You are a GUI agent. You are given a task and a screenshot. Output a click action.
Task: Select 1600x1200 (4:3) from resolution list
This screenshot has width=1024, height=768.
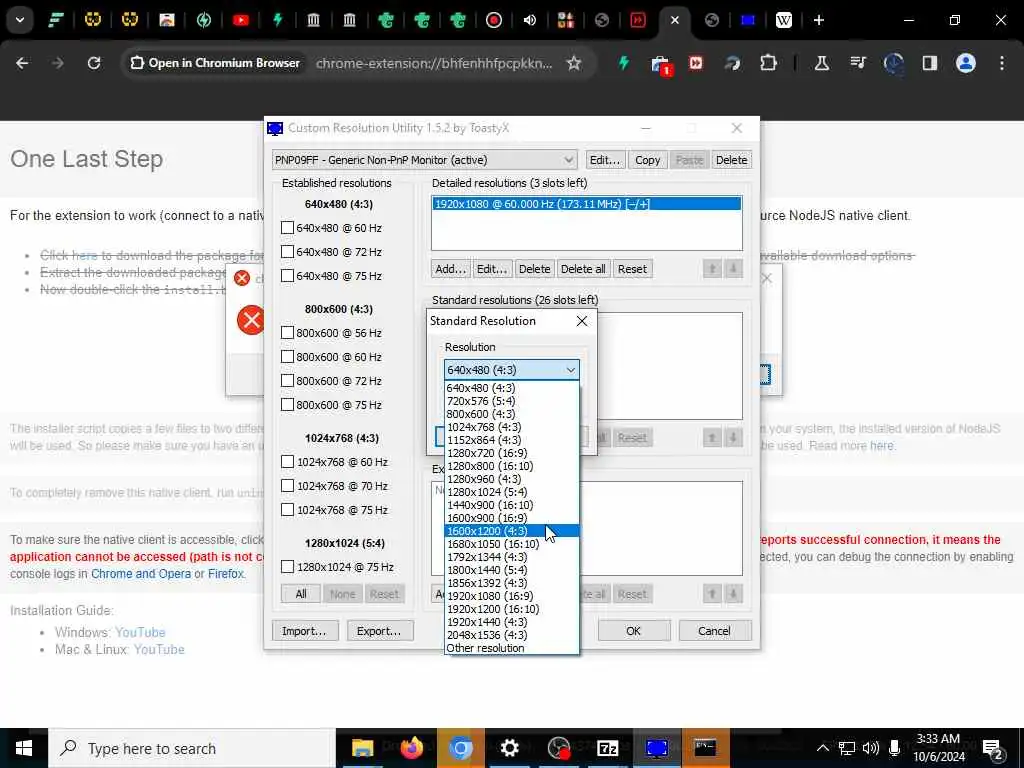pyautogui.click(x=511, y=531)
